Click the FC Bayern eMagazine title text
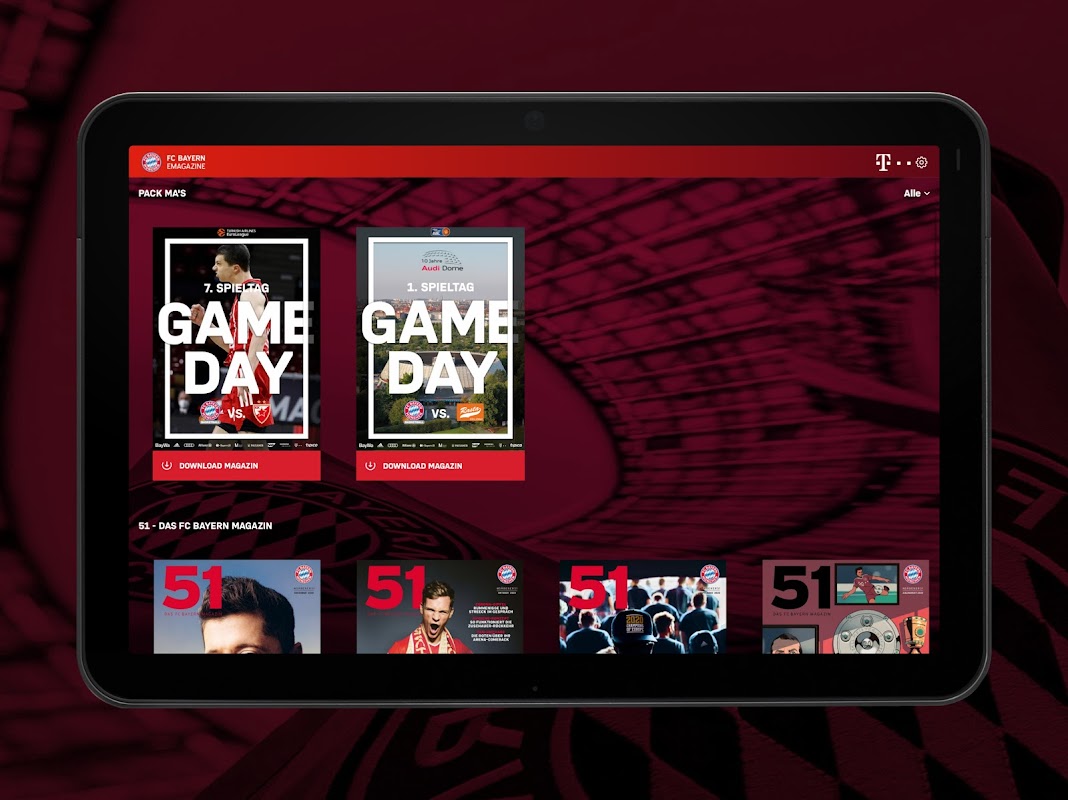This screenshot has width=1068, height=800. pyautogui.click(x=186, y=162)
